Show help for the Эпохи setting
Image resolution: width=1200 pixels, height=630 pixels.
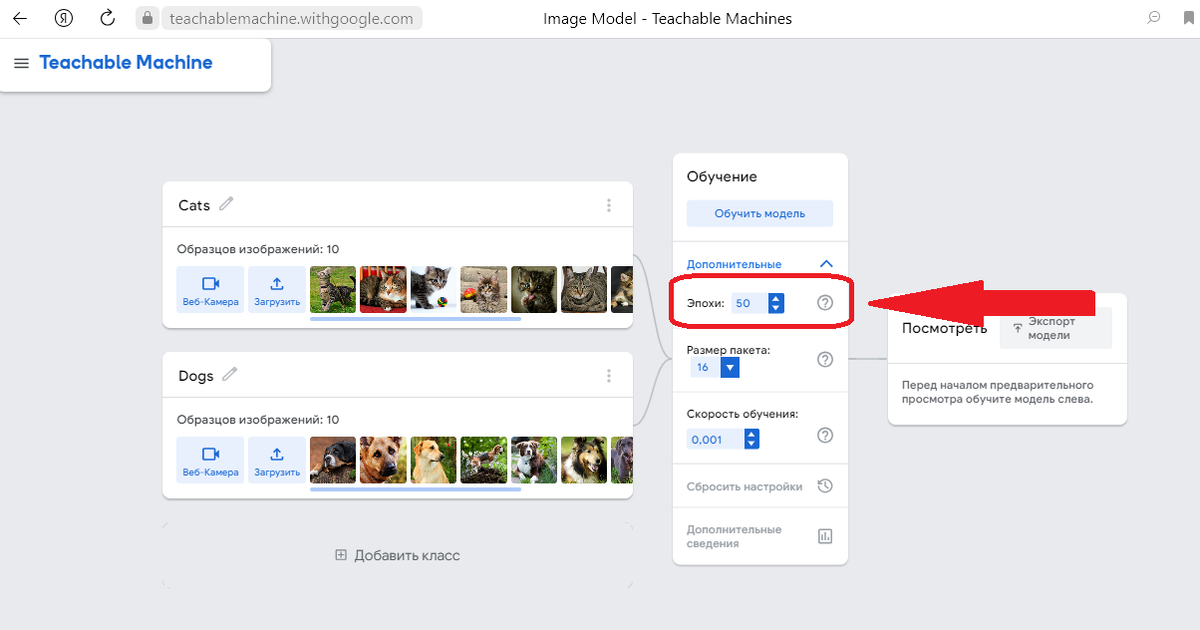click(825, 302)
